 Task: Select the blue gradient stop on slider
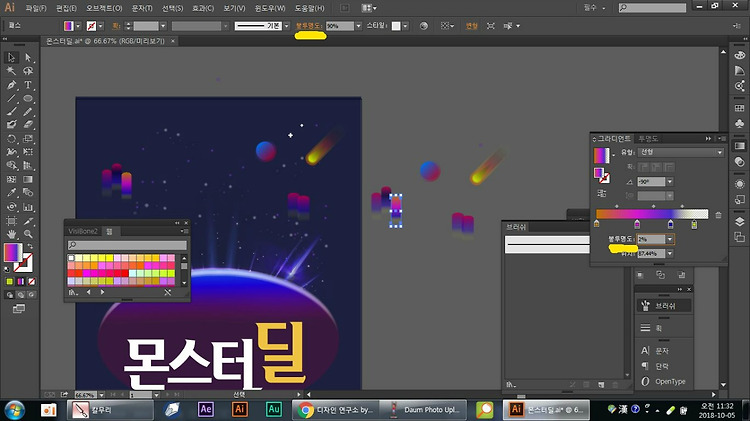(x=671, y=224)
